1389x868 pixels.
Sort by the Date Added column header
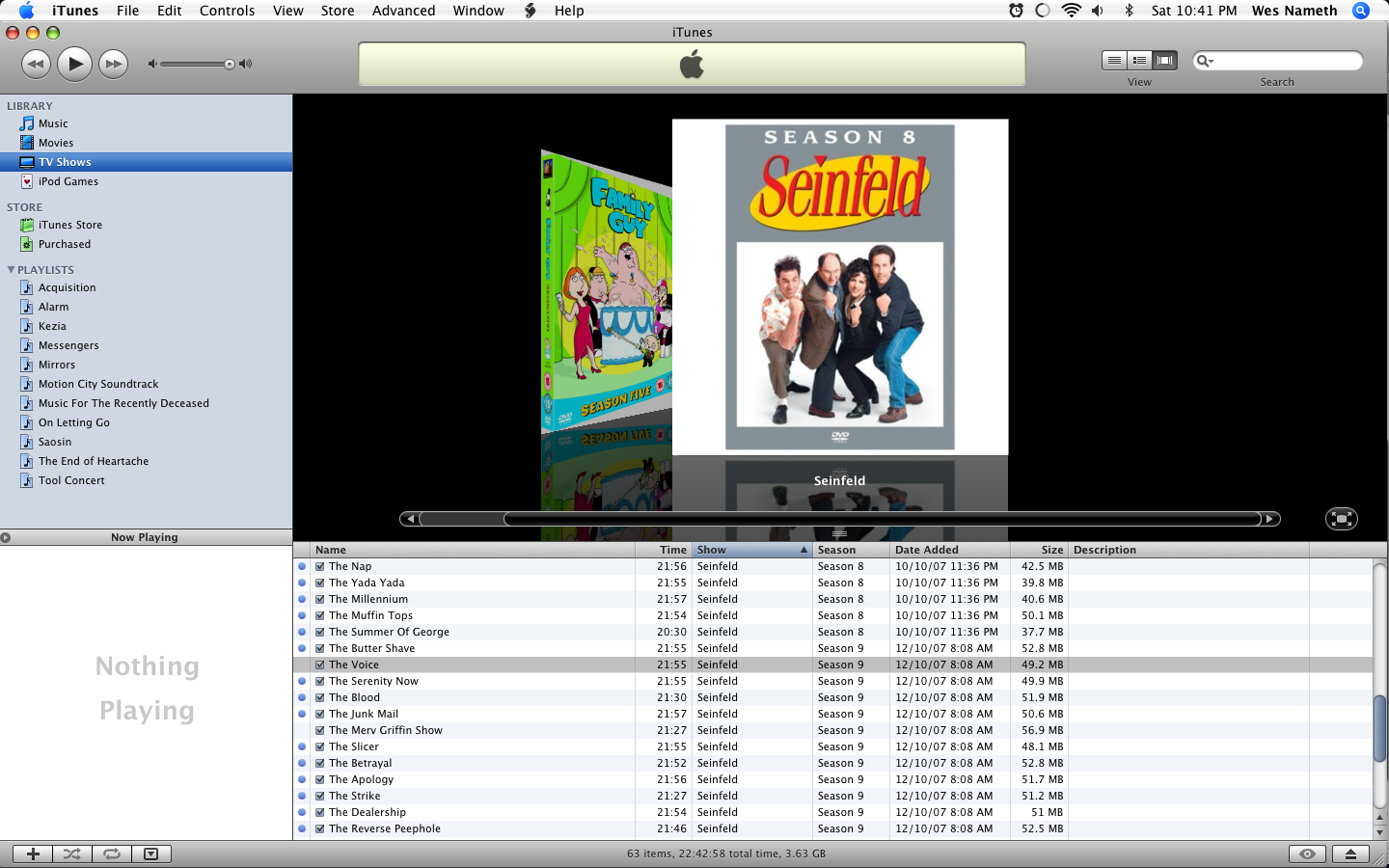pos(950,550)
